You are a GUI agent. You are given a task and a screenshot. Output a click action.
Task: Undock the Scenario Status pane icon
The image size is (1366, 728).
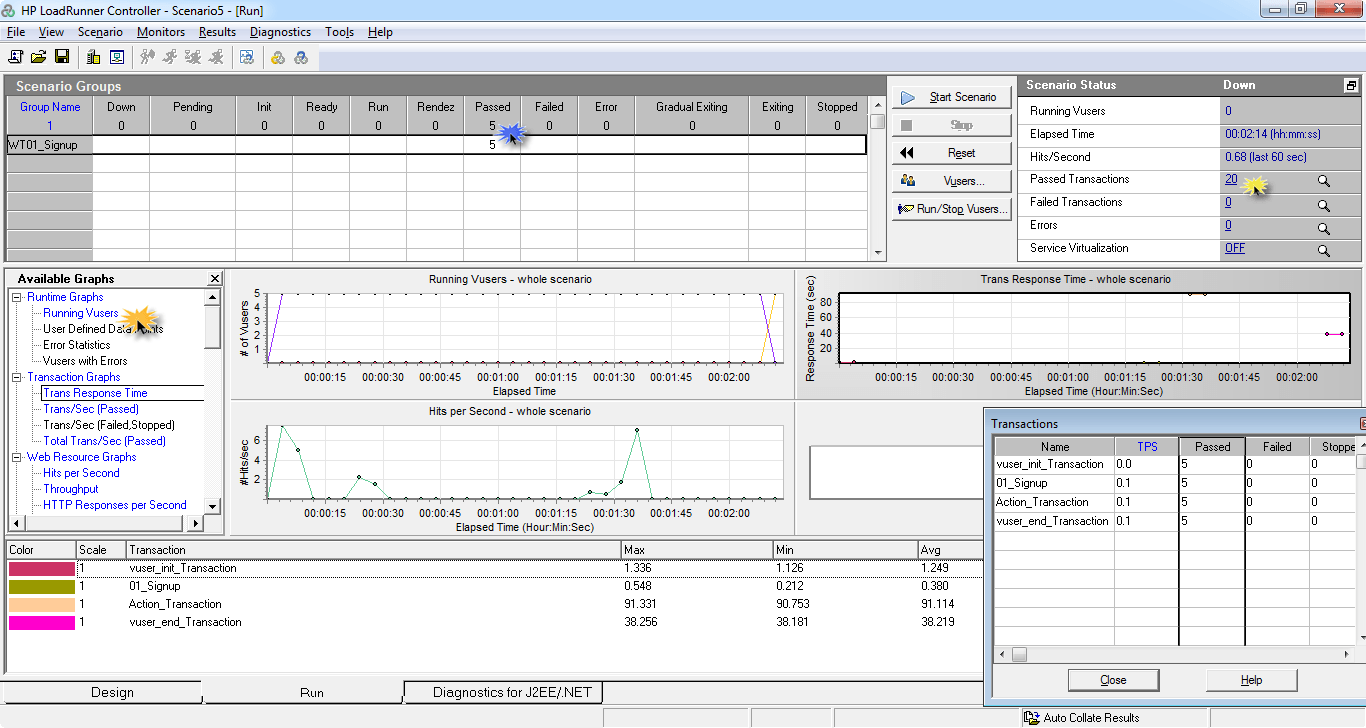click(1351, 86)
